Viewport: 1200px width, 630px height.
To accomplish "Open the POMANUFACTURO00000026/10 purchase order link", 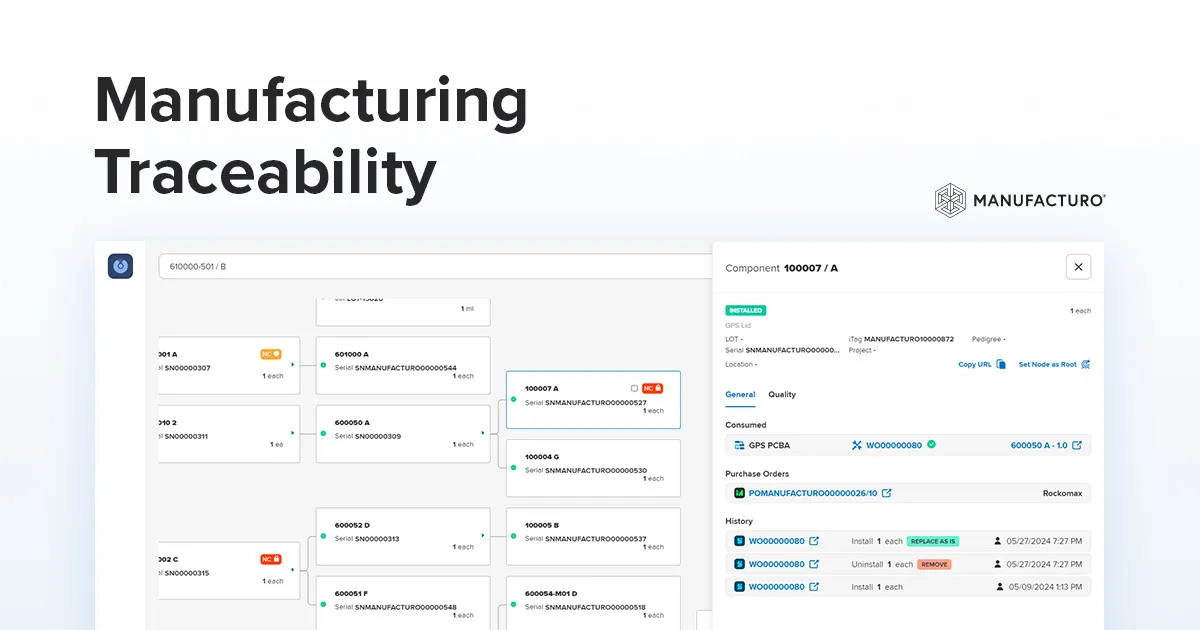I will [812, 493].
